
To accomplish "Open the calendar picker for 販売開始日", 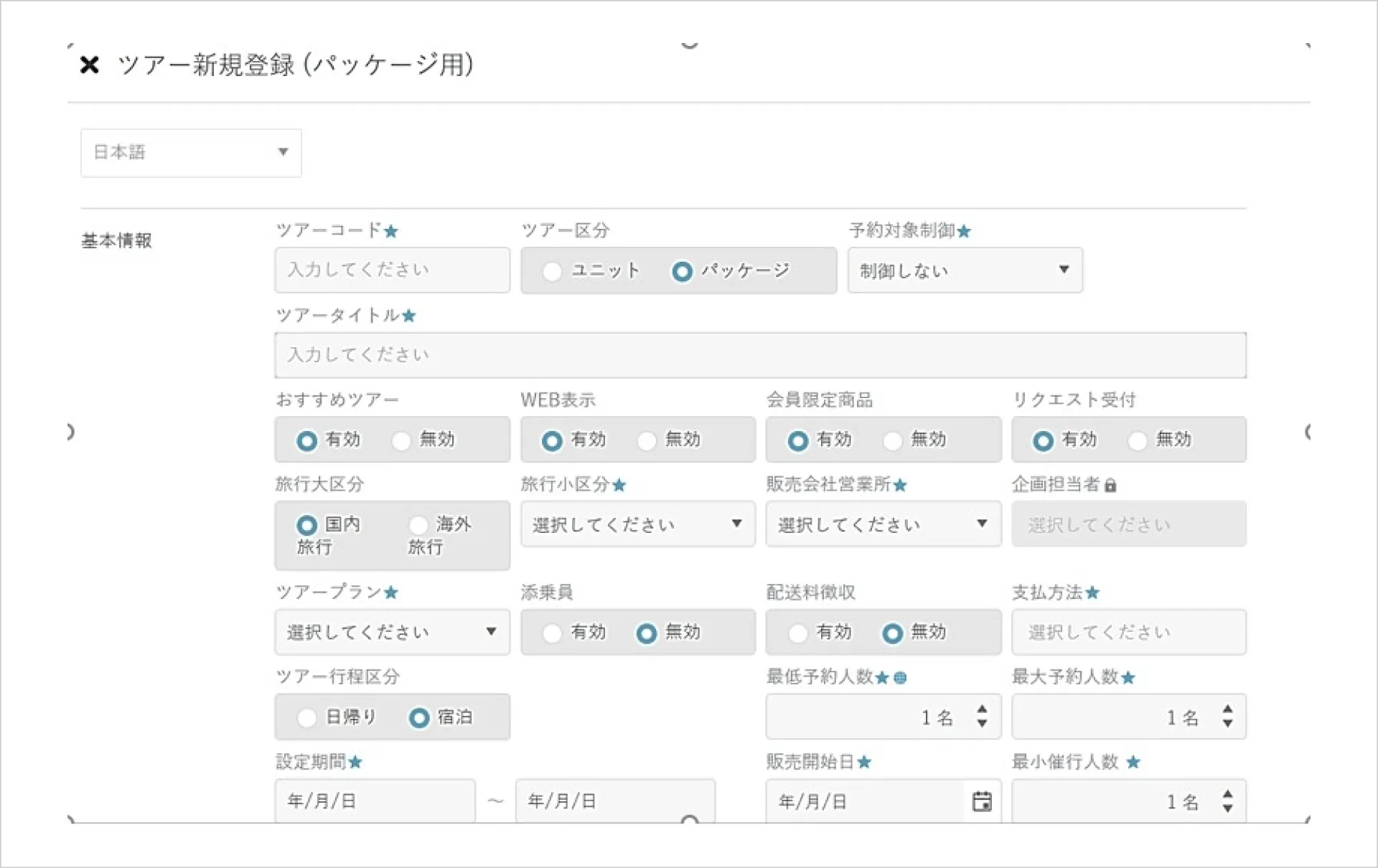I will [x=981, y=801].
